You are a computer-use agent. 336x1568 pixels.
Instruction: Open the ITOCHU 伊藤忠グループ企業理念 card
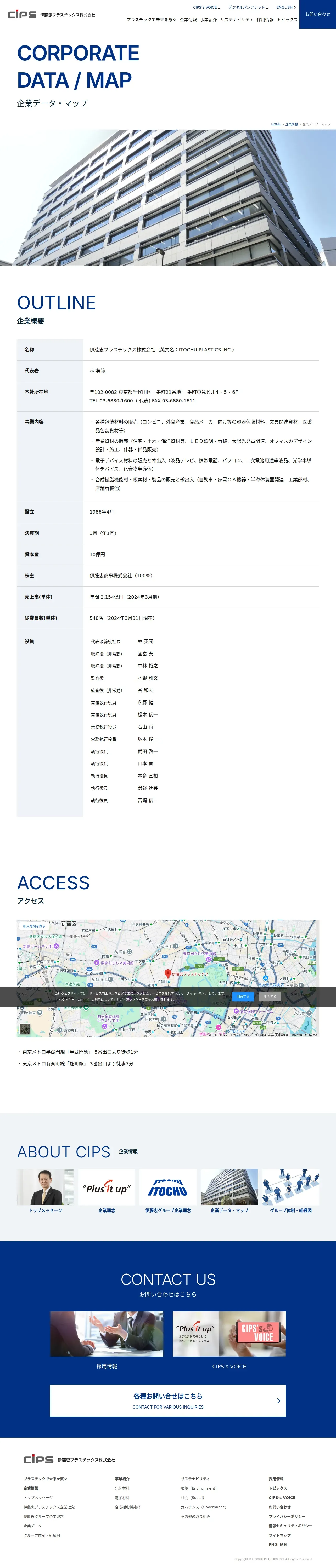click(168, 1191)
